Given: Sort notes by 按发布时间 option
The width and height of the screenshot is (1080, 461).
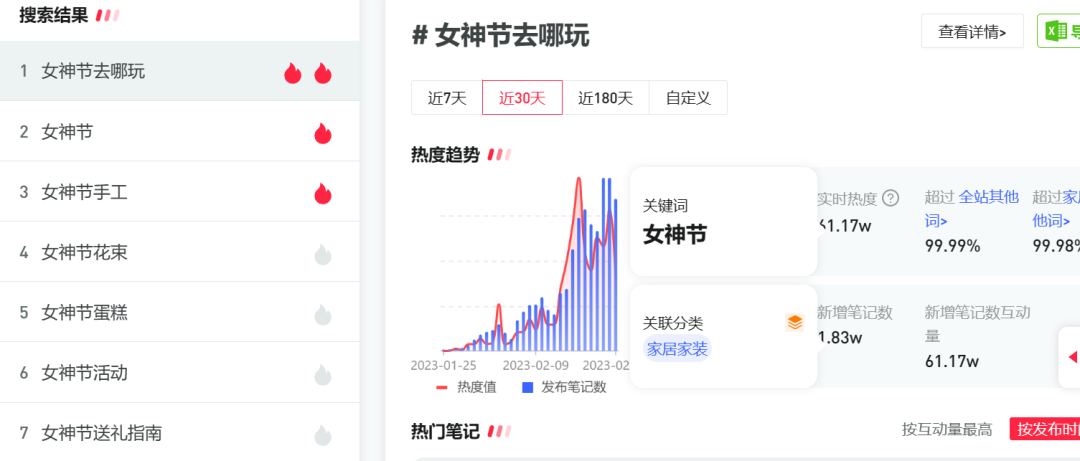Looking at the screenshot, I should point(1045,429).
